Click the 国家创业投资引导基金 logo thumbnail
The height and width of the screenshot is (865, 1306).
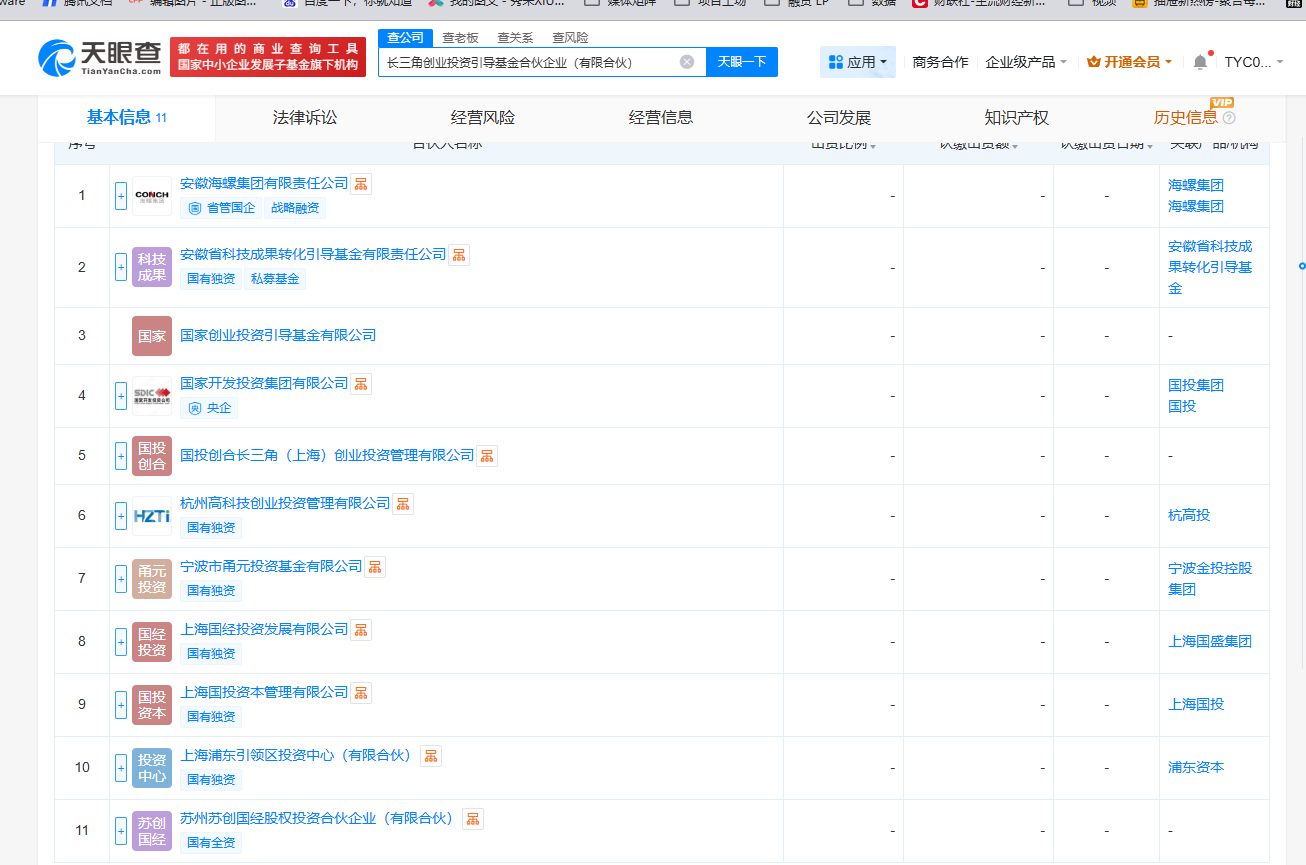(152, 336)
